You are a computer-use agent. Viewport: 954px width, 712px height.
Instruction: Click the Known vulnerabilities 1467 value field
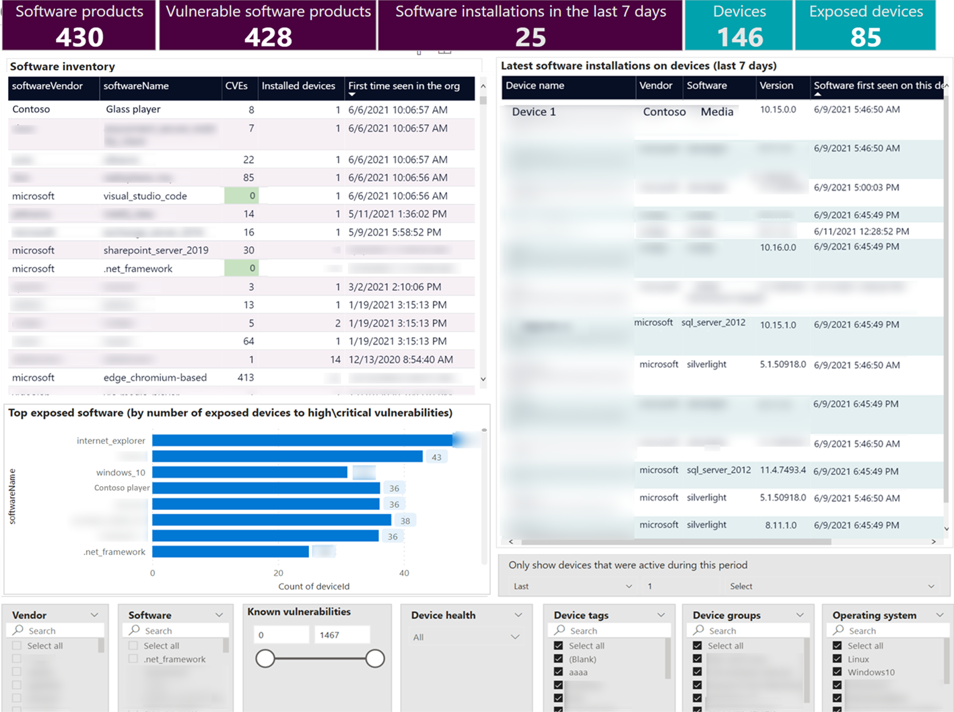pyautogui.click(x=342, y=635)
